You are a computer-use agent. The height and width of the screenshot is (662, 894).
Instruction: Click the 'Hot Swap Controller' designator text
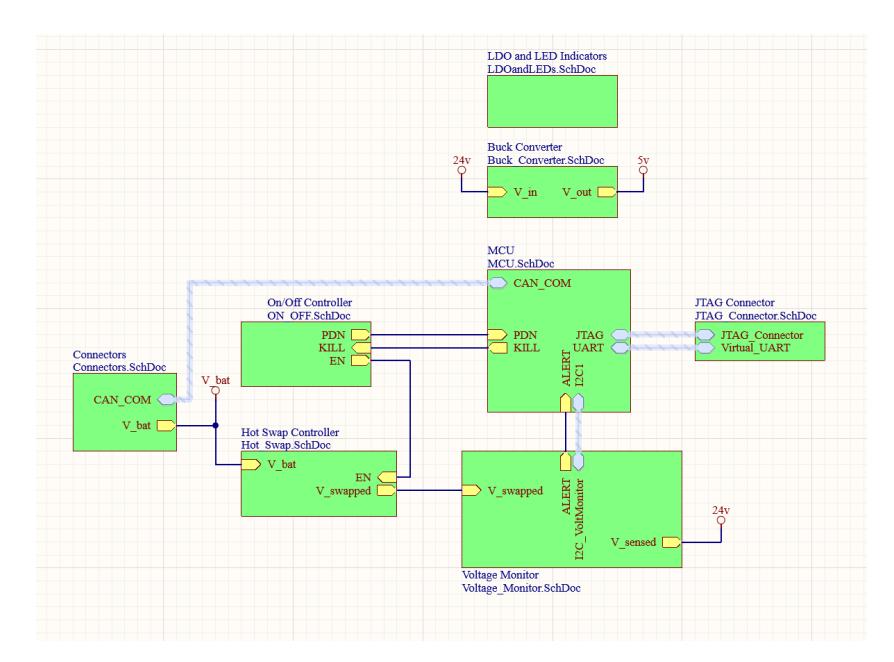point(290,432)
